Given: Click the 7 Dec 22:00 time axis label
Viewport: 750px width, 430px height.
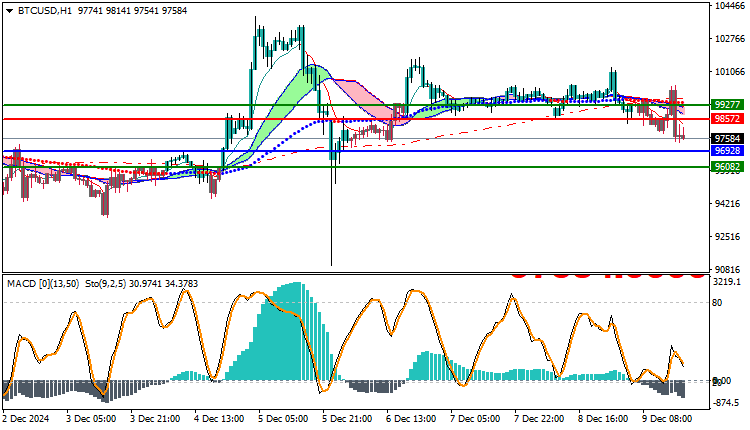Looking at the screenshot, I should (540, 419).
